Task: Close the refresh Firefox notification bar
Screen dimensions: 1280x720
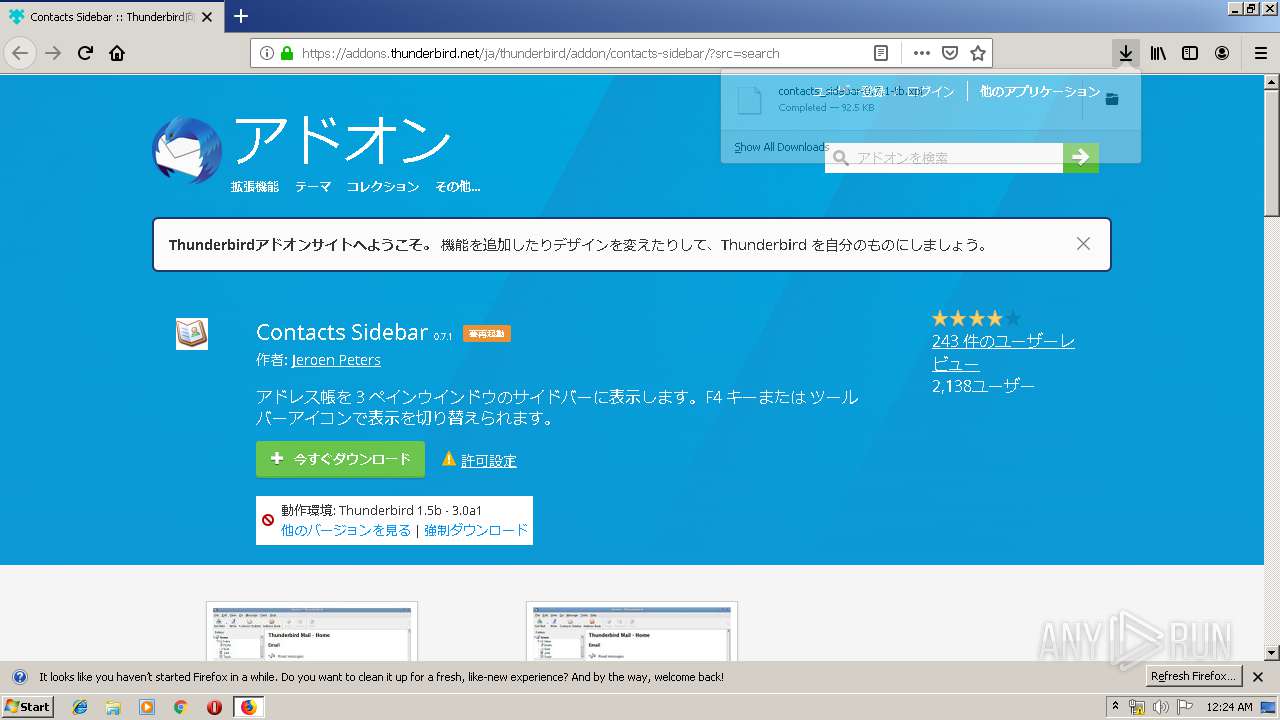Action: (1258, 677)
